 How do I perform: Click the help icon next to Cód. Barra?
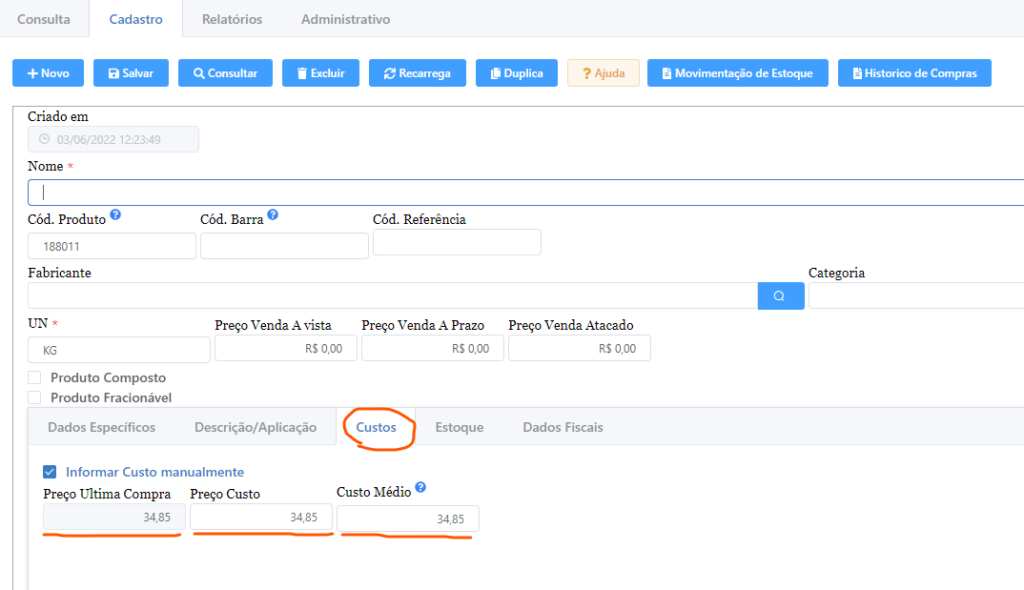tap(273, 215)
